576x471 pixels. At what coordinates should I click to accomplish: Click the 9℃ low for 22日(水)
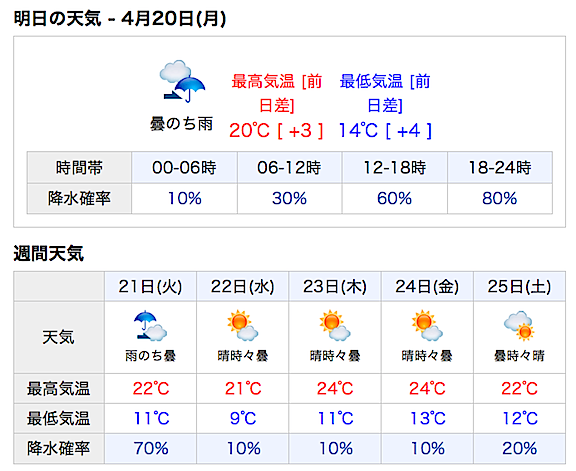(x=242, y=418)
